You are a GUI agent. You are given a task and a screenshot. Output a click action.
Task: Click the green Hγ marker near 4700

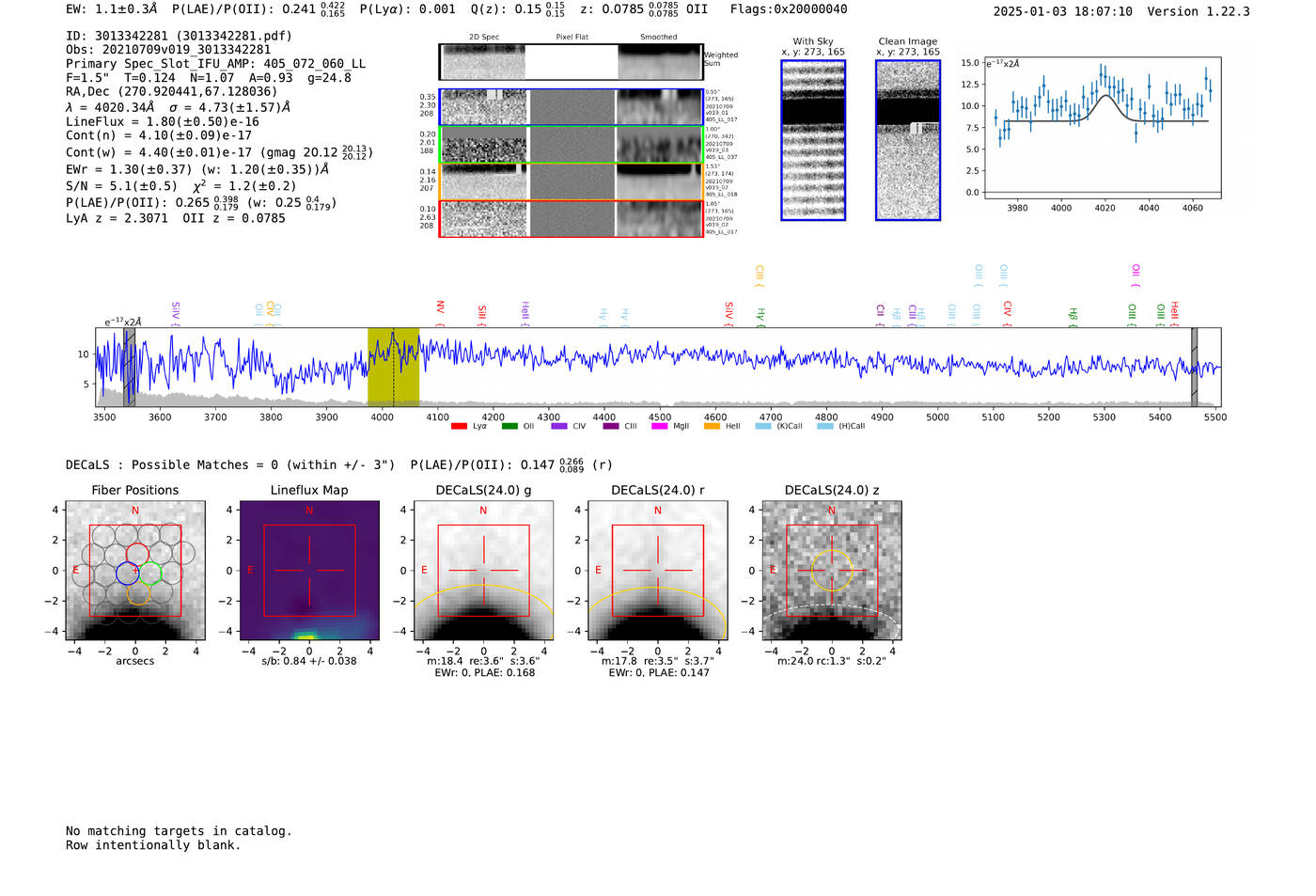point(761,315)
